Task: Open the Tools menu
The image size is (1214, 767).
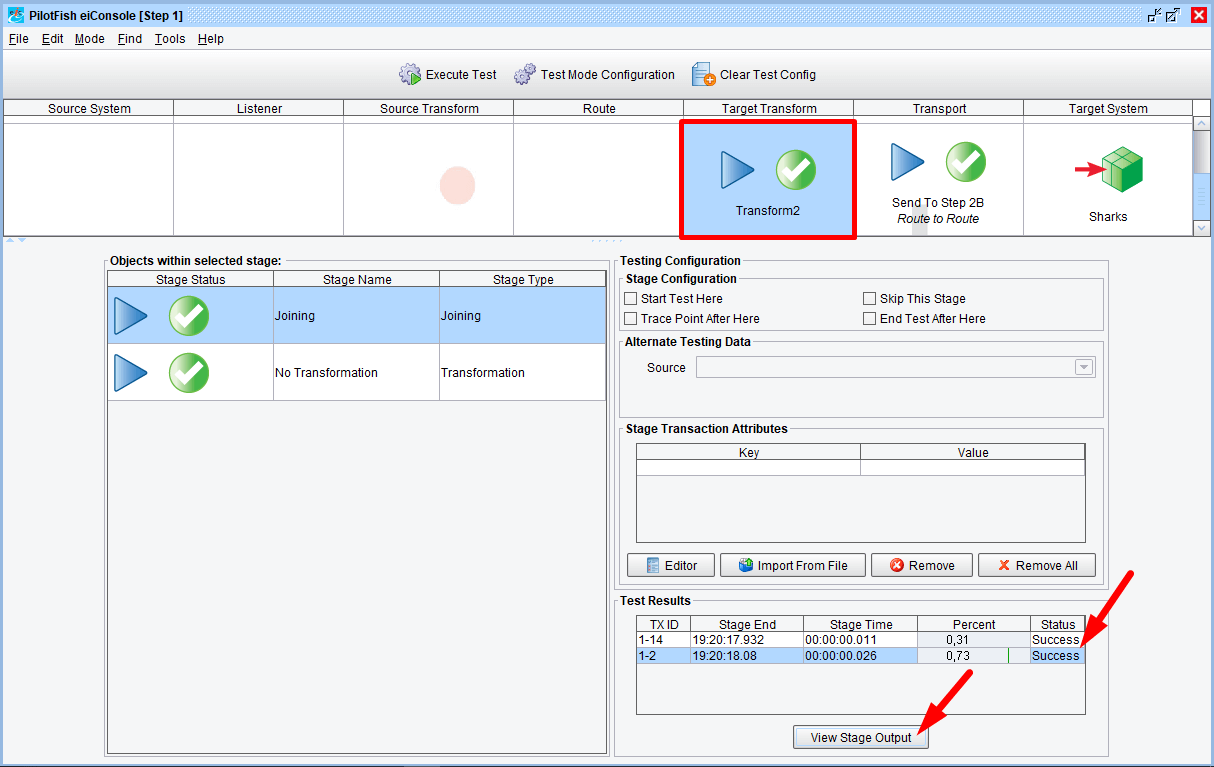Action: 170,39
